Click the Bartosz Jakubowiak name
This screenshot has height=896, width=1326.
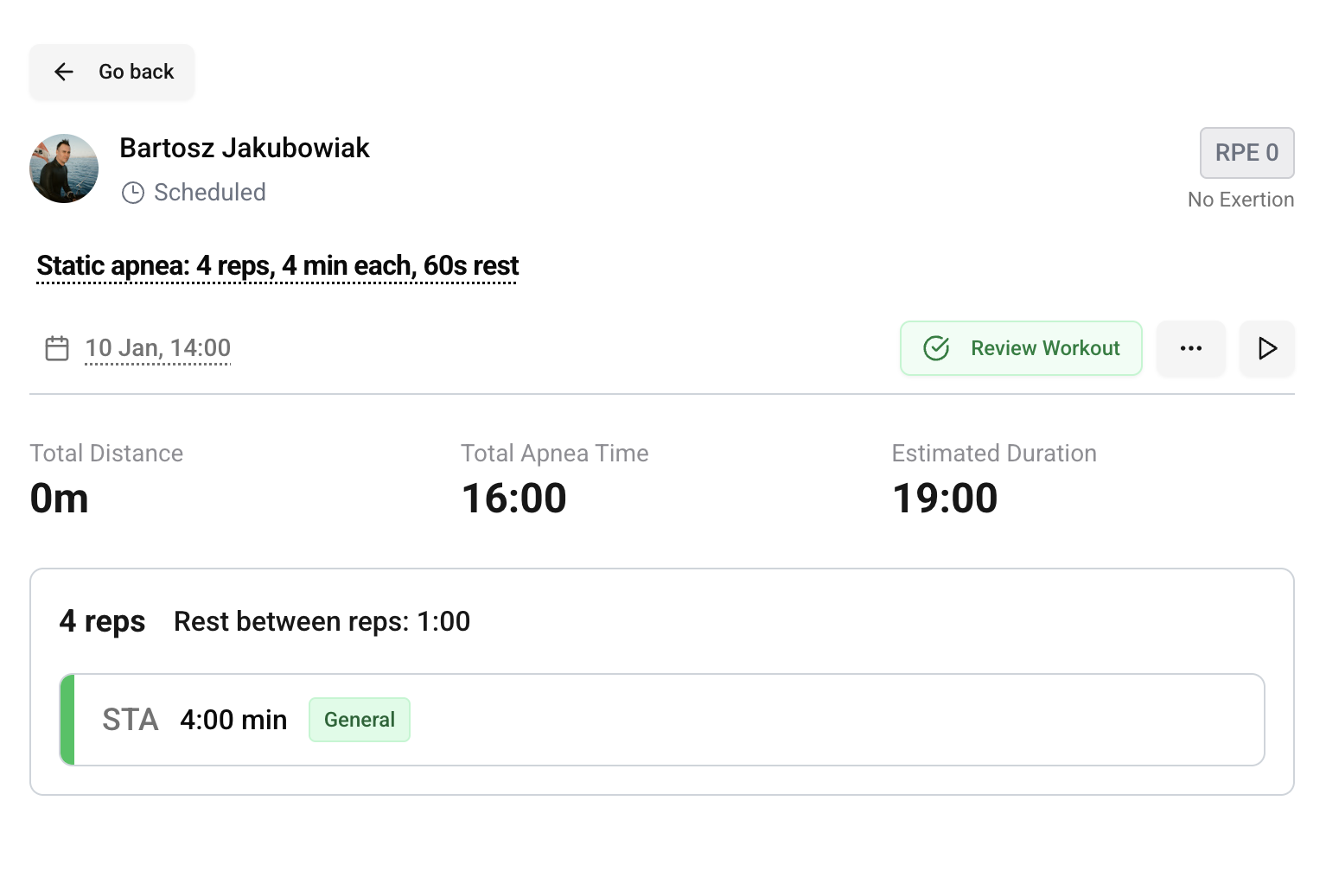coord(245,148)
